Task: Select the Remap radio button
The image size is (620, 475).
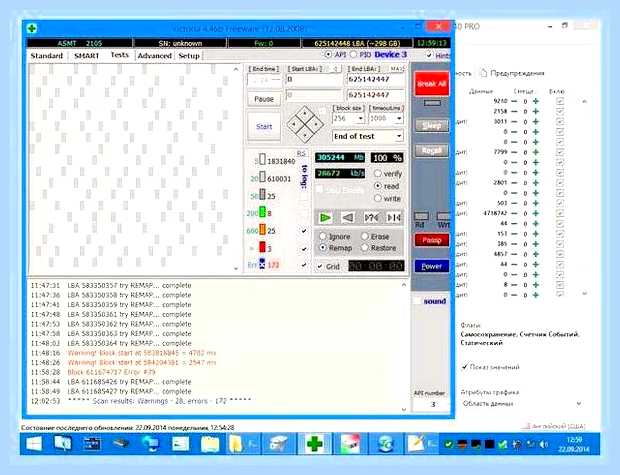Action: coord(323,248)
